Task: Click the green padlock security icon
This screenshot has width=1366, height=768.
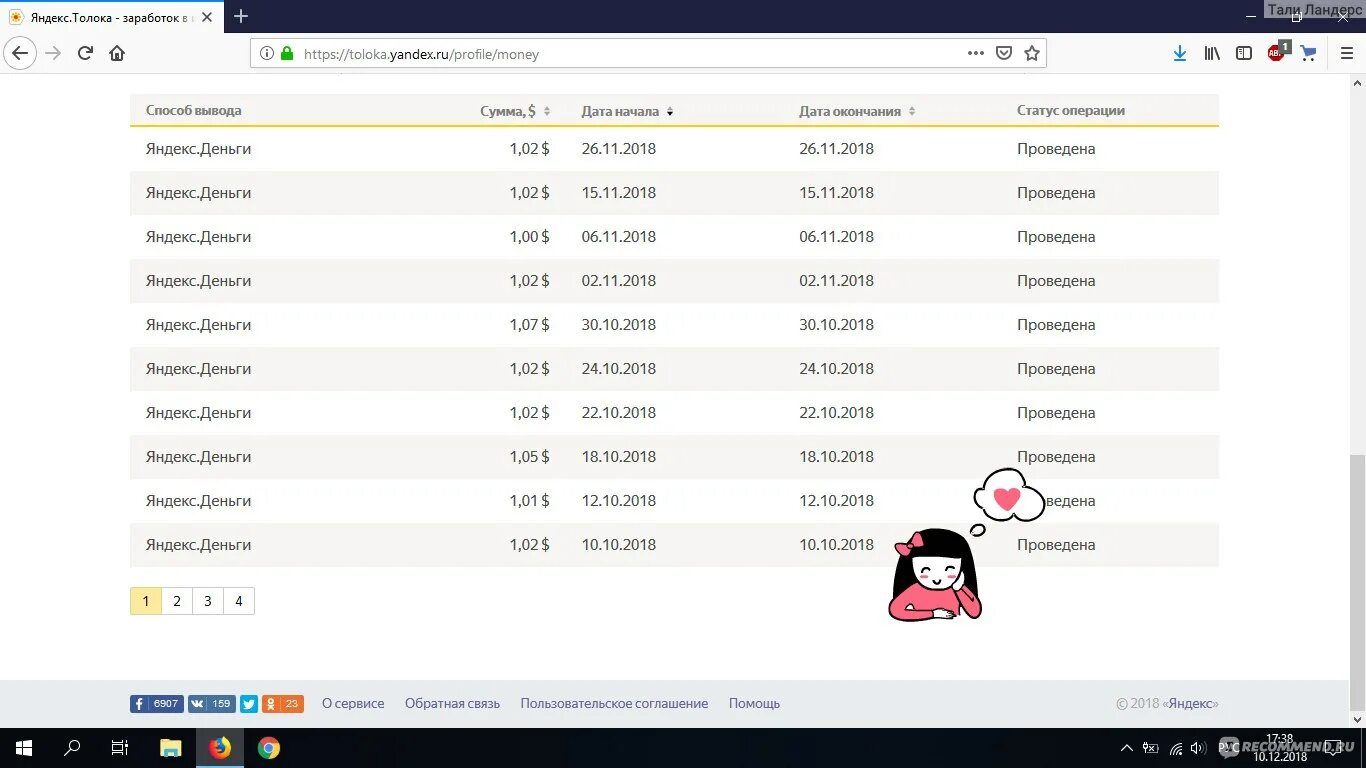Action: point(287,54)
